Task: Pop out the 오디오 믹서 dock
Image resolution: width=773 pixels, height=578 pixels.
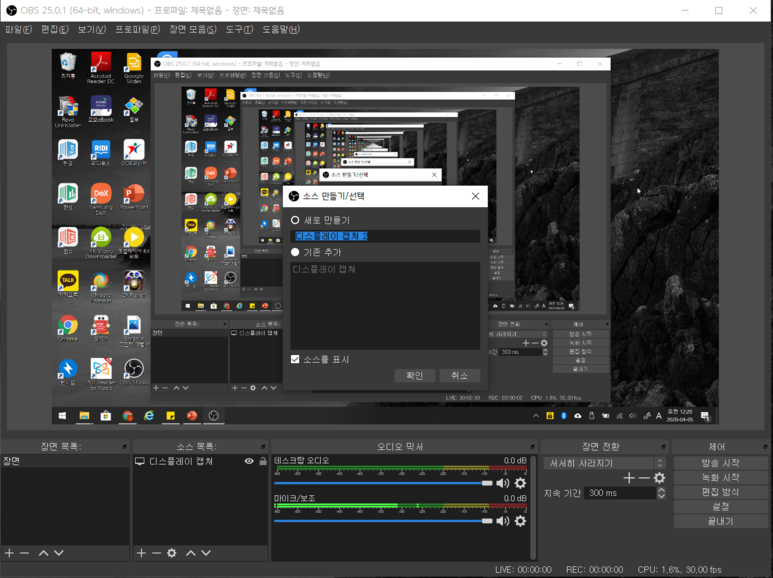Action: tap(532, 447)
